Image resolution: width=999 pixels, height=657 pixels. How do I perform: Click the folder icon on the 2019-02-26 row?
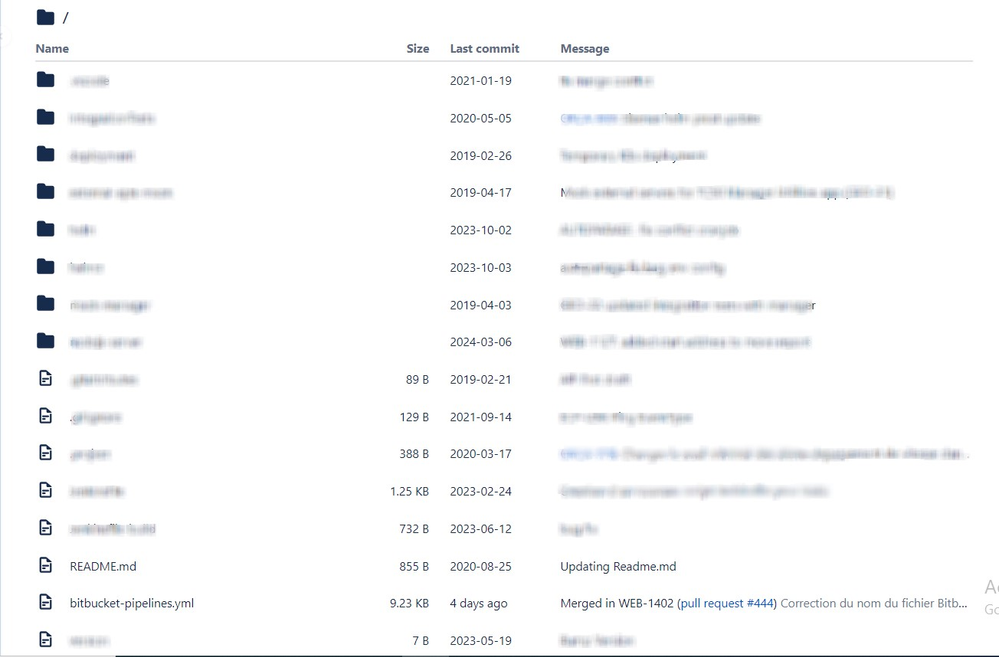pyautogui.click(x=45, y=155)
